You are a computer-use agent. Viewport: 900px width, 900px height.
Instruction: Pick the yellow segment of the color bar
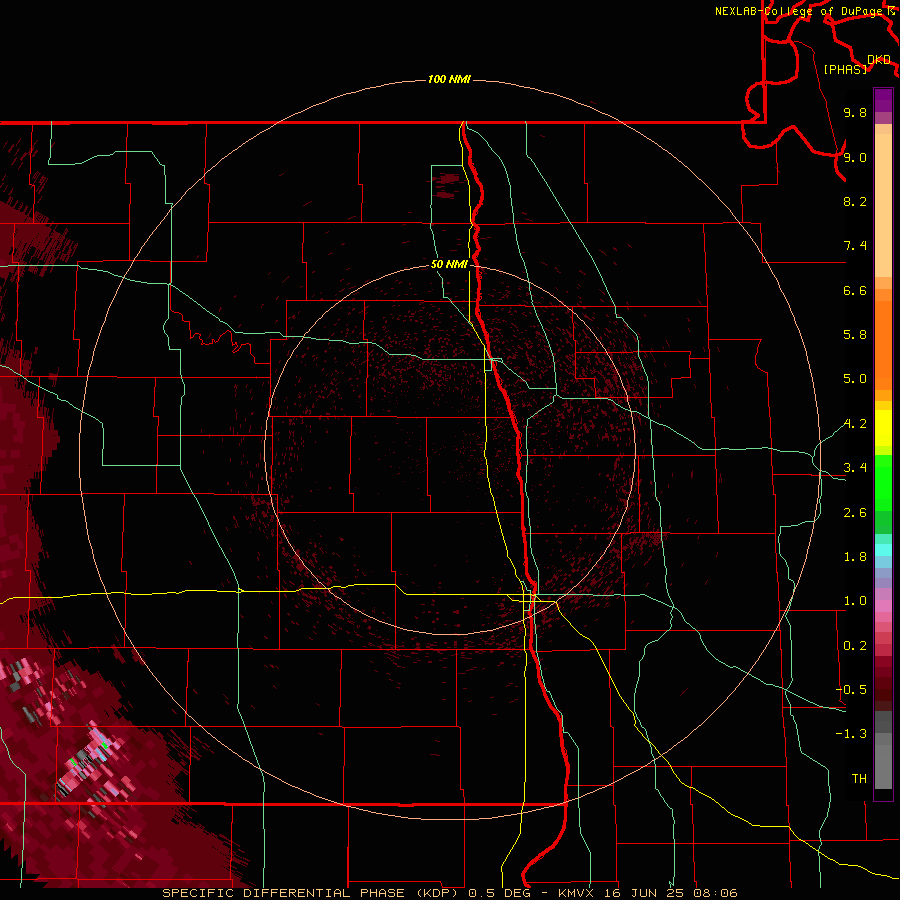(x=883, y=428)
